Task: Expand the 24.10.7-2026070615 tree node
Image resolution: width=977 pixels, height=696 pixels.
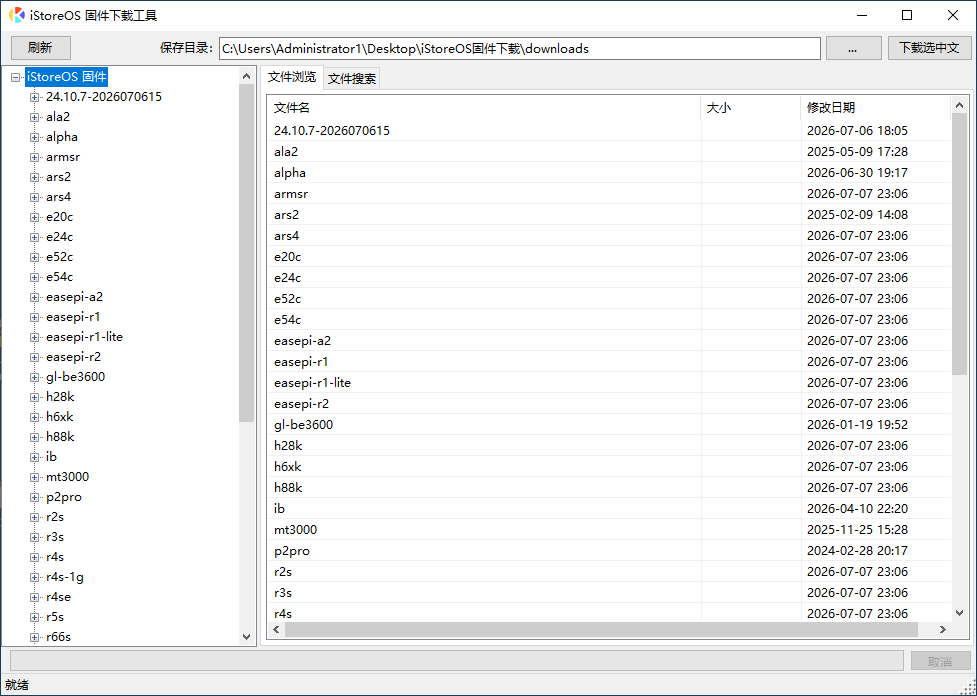Action: (35, 97)
